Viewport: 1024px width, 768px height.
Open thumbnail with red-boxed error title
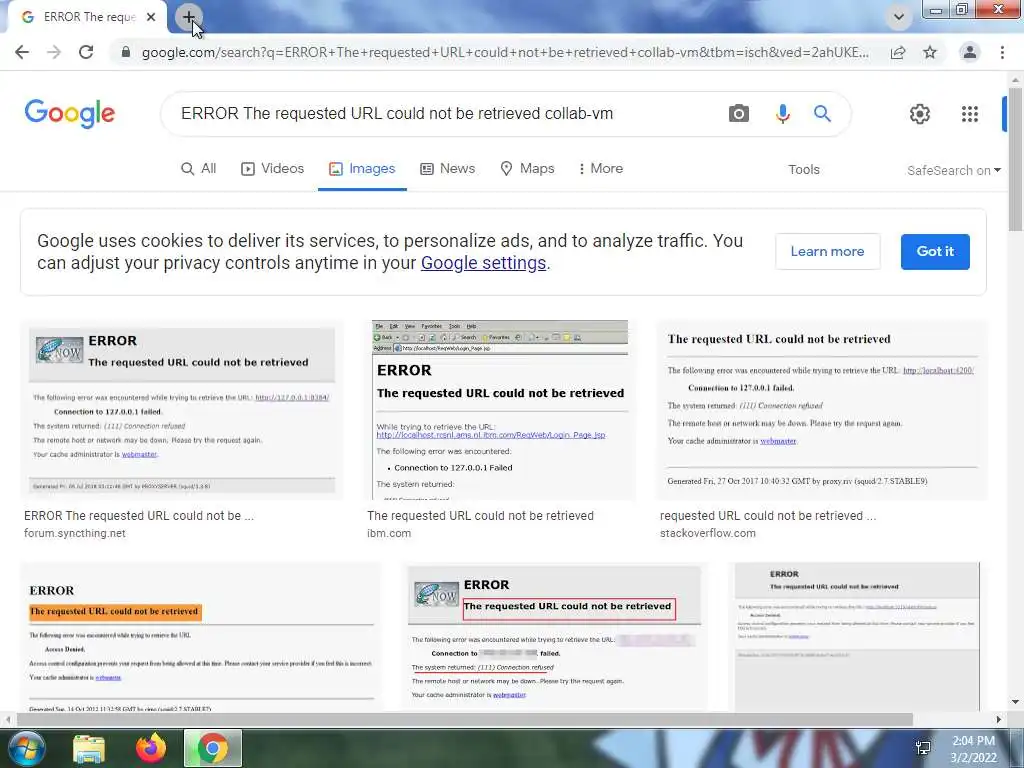click(554, 637)
